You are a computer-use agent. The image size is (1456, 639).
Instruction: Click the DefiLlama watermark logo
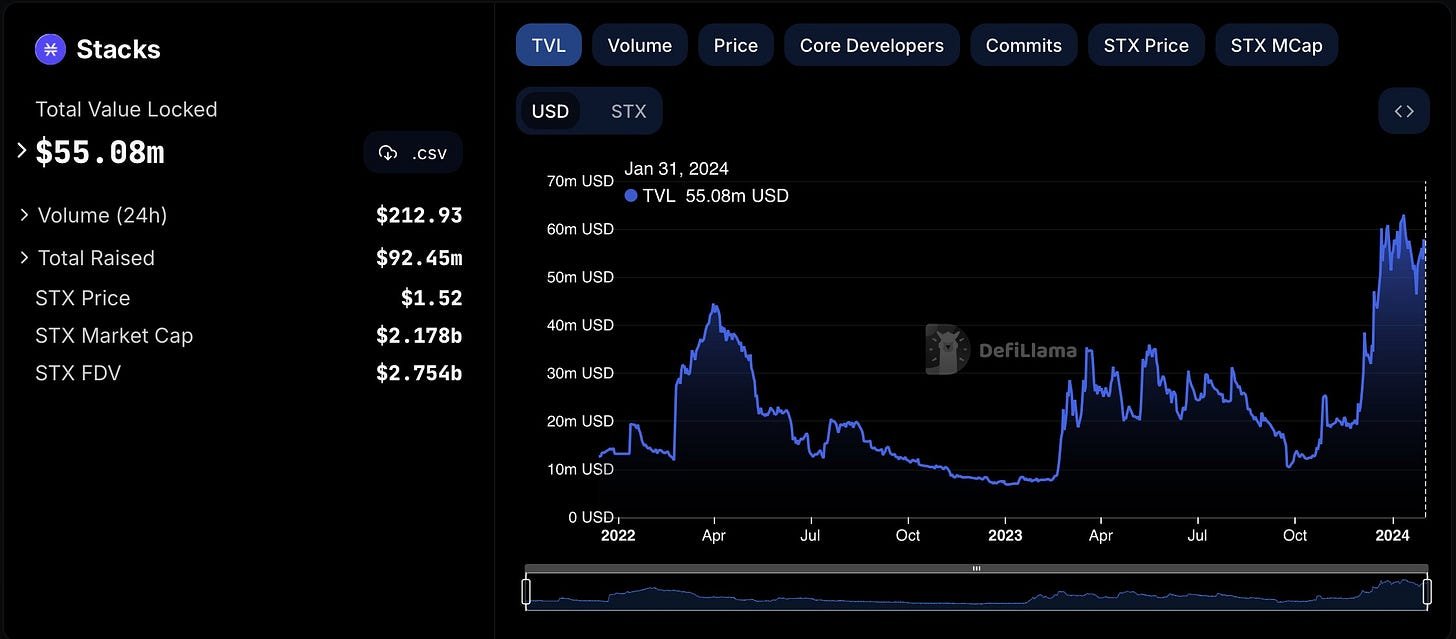tap(947, 349)
